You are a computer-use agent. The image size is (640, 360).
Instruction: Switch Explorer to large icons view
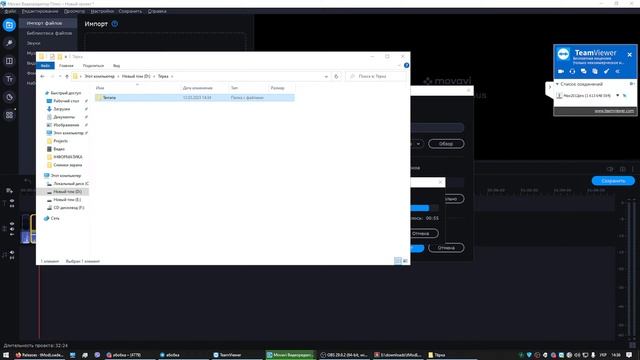[x=405, y=261]
